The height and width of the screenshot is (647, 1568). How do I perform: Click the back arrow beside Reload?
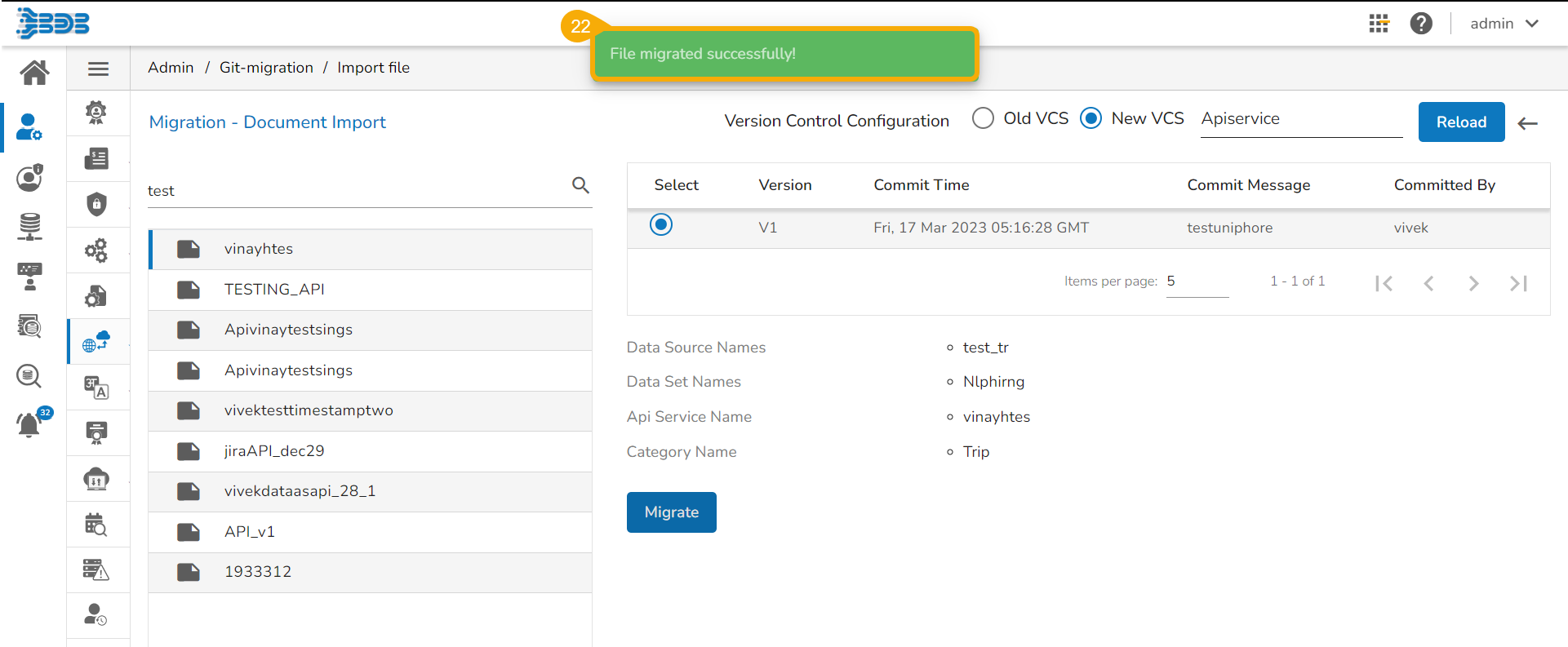[1527, 123]
